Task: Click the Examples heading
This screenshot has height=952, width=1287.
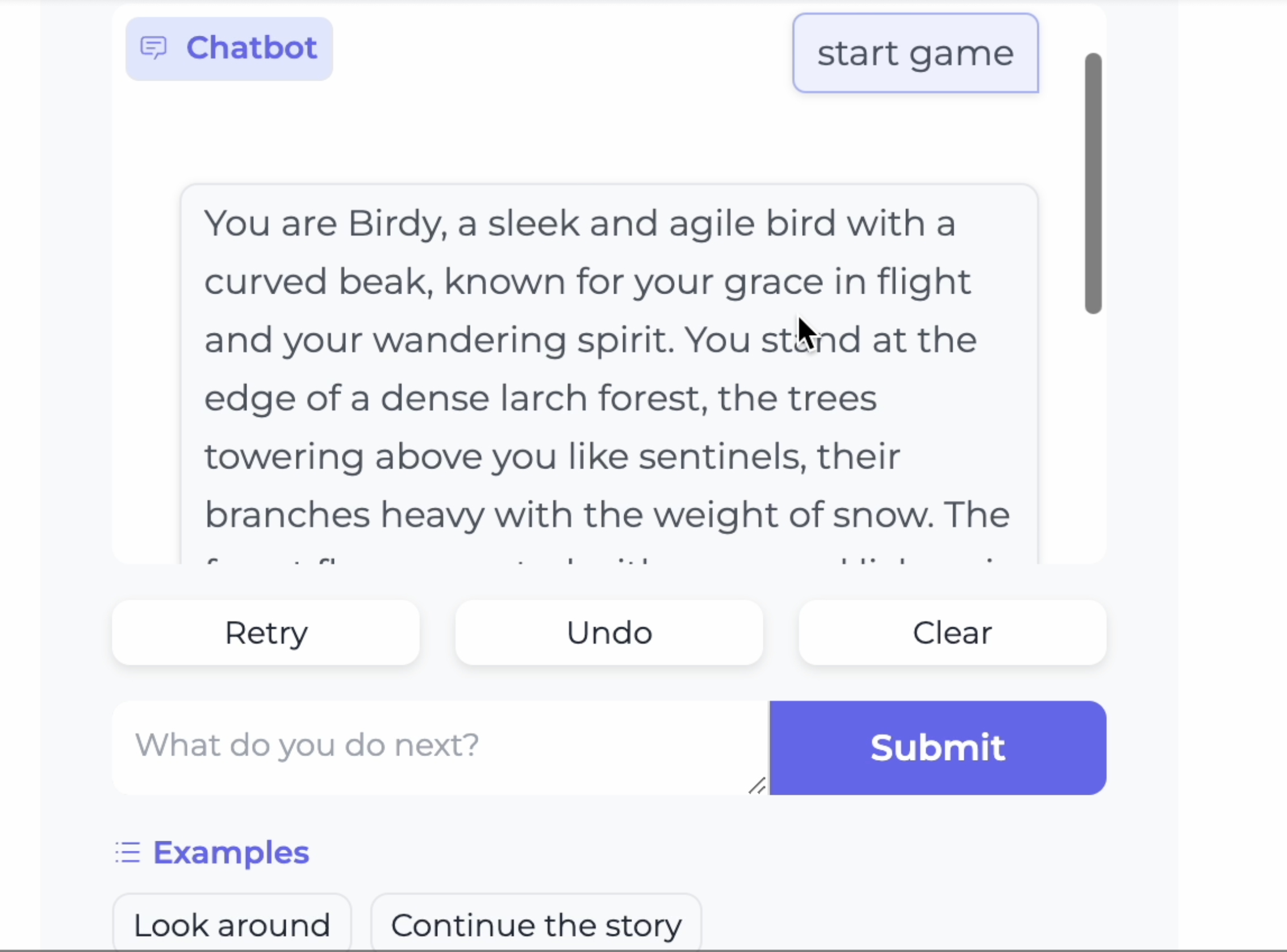Action: [231, 852]
